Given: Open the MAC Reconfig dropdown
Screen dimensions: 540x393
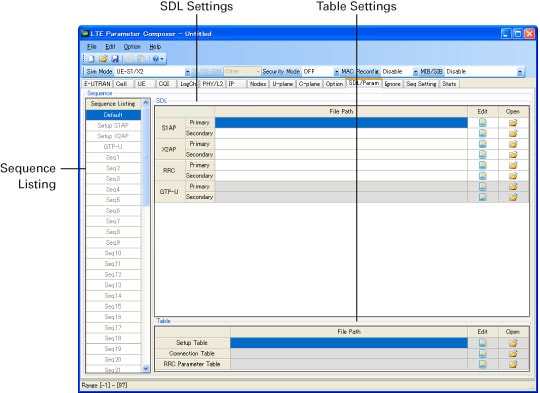Looking at the screenshot, I should pyautogui.click(x=415, y=72).
